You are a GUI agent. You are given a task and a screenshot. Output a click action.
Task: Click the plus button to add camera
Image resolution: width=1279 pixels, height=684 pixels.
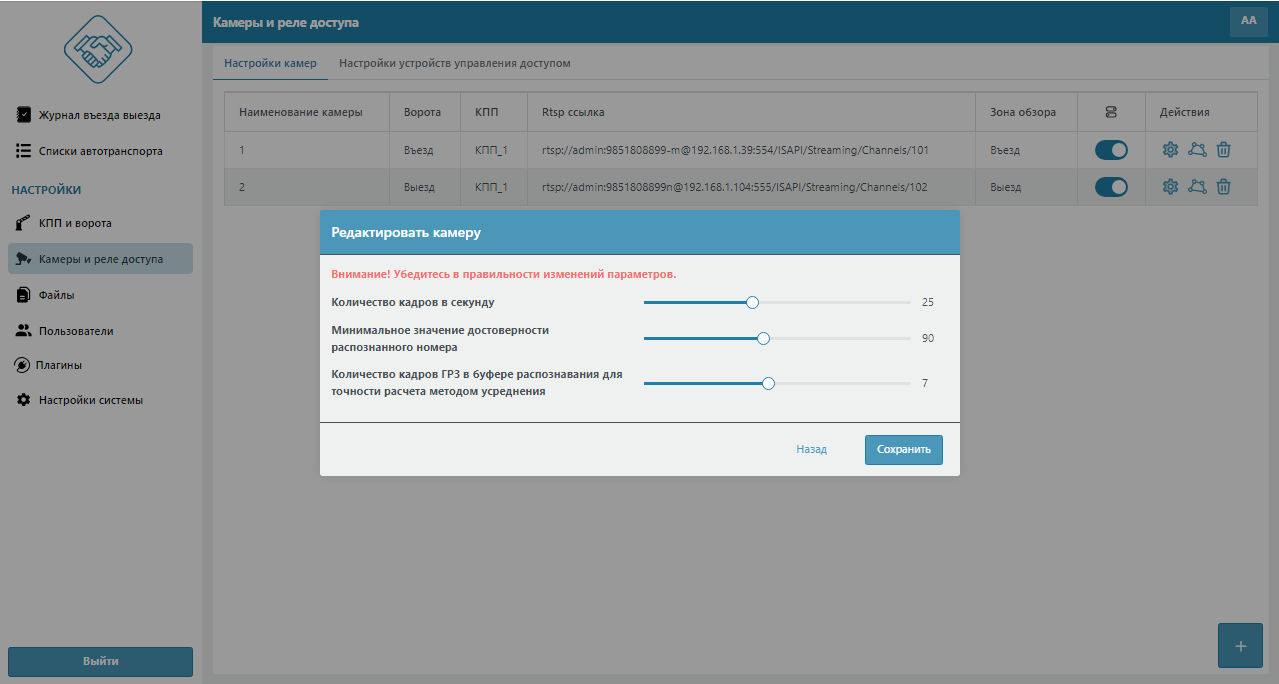pos(1240,646)
